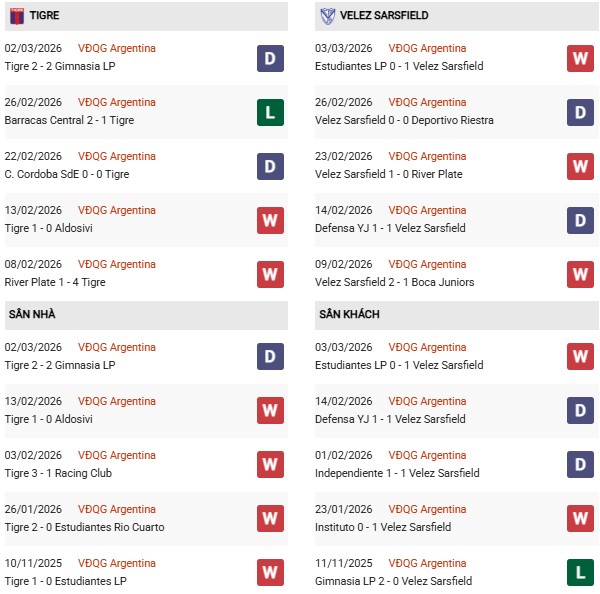Open VĐQG Argentina link dated 22/02/2026
The image size is (600, 594).
117,156
